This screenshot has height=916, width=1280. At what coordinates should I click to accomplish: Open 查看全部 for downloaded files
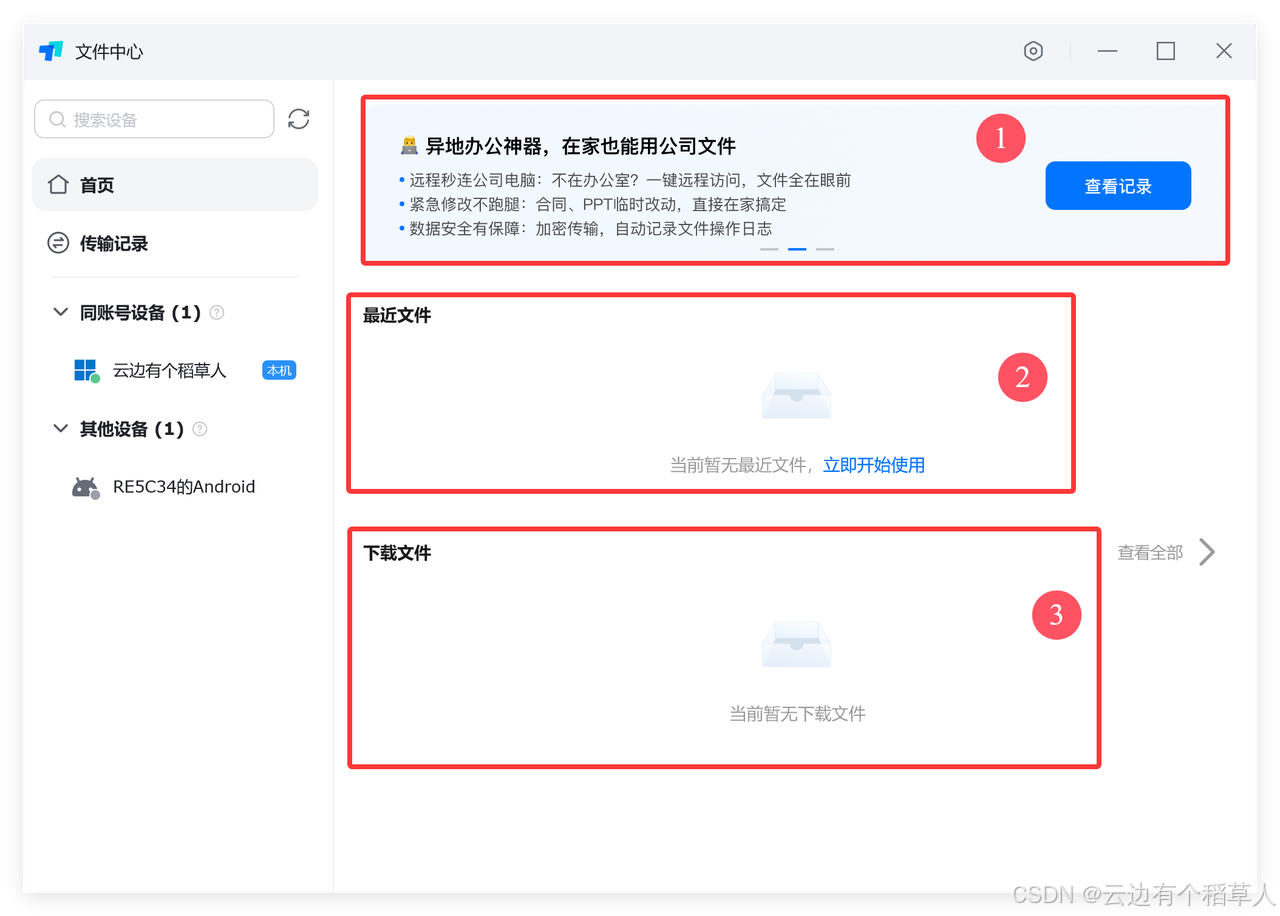(1150, 552)
